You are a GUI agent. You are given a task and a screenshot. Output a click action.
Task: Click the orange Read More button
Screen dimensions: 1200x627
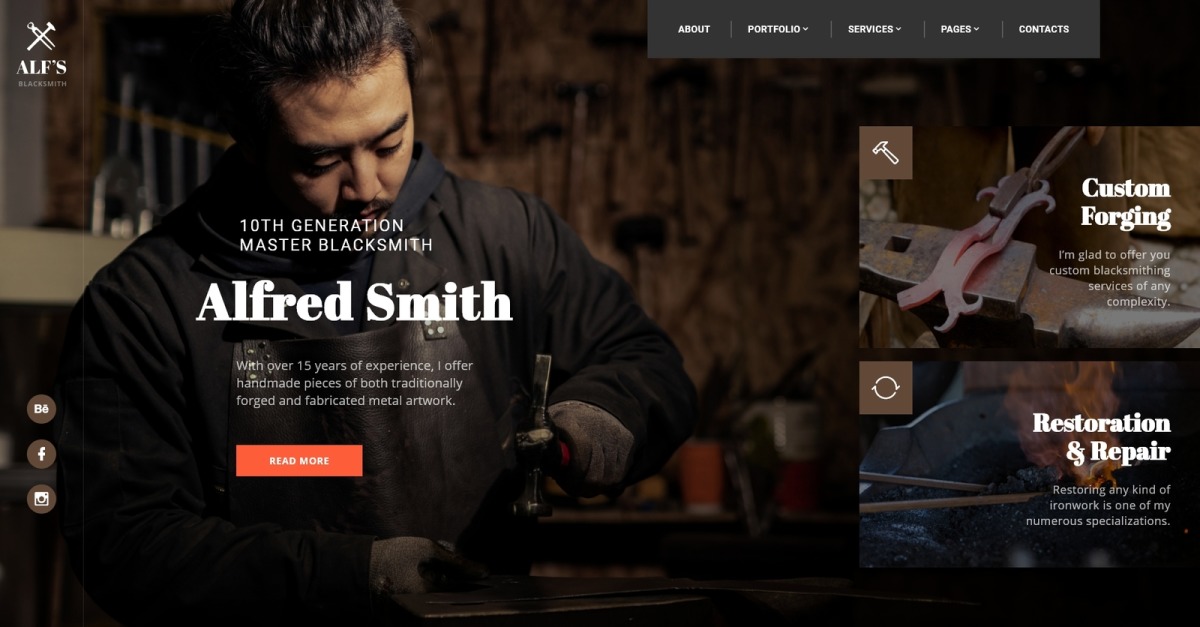point(299,461)
